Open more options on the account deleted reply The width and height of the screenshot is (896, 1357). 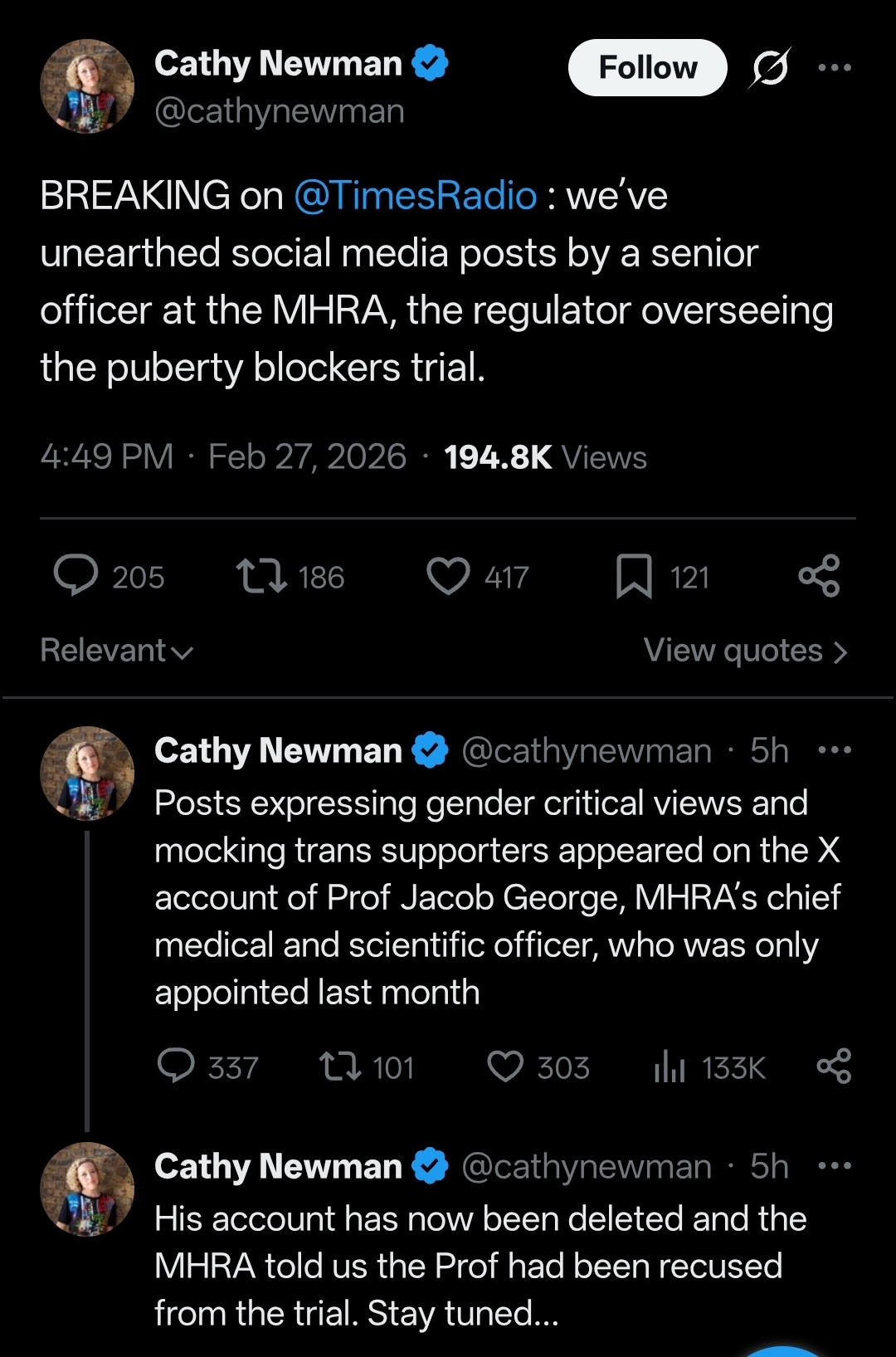point(834,1166)
